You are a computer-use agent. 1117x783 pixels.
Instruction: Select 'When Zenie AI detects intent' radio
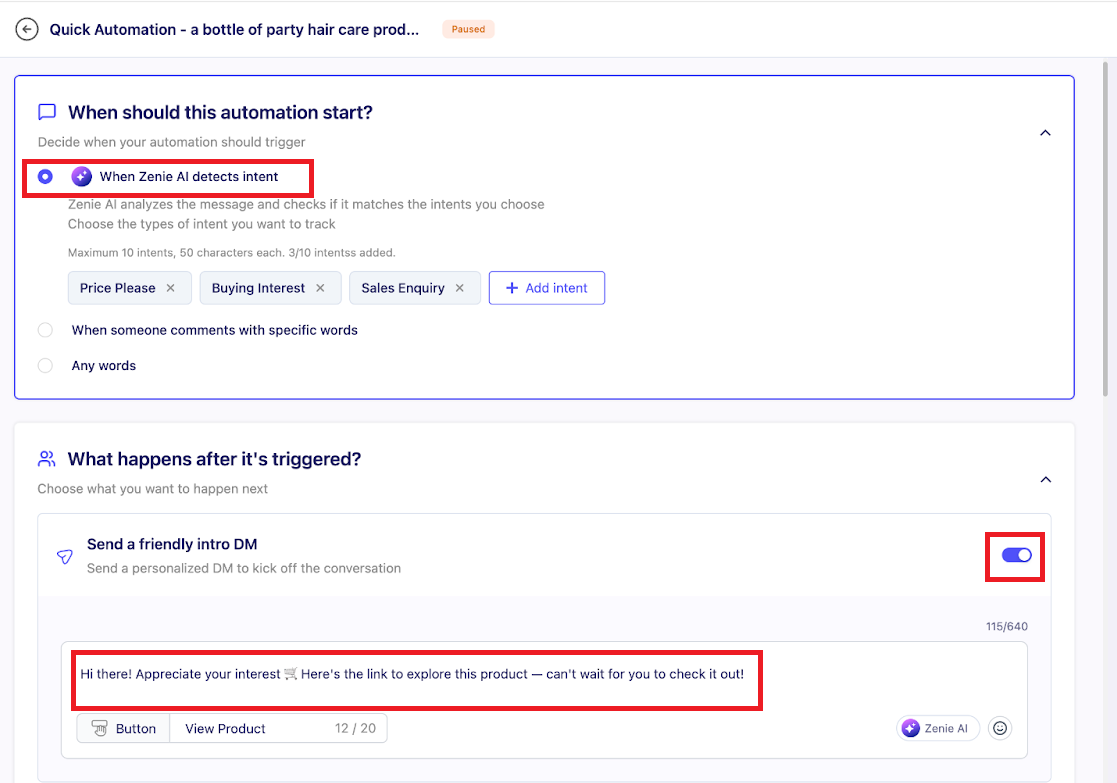click(x=45, y=177)
